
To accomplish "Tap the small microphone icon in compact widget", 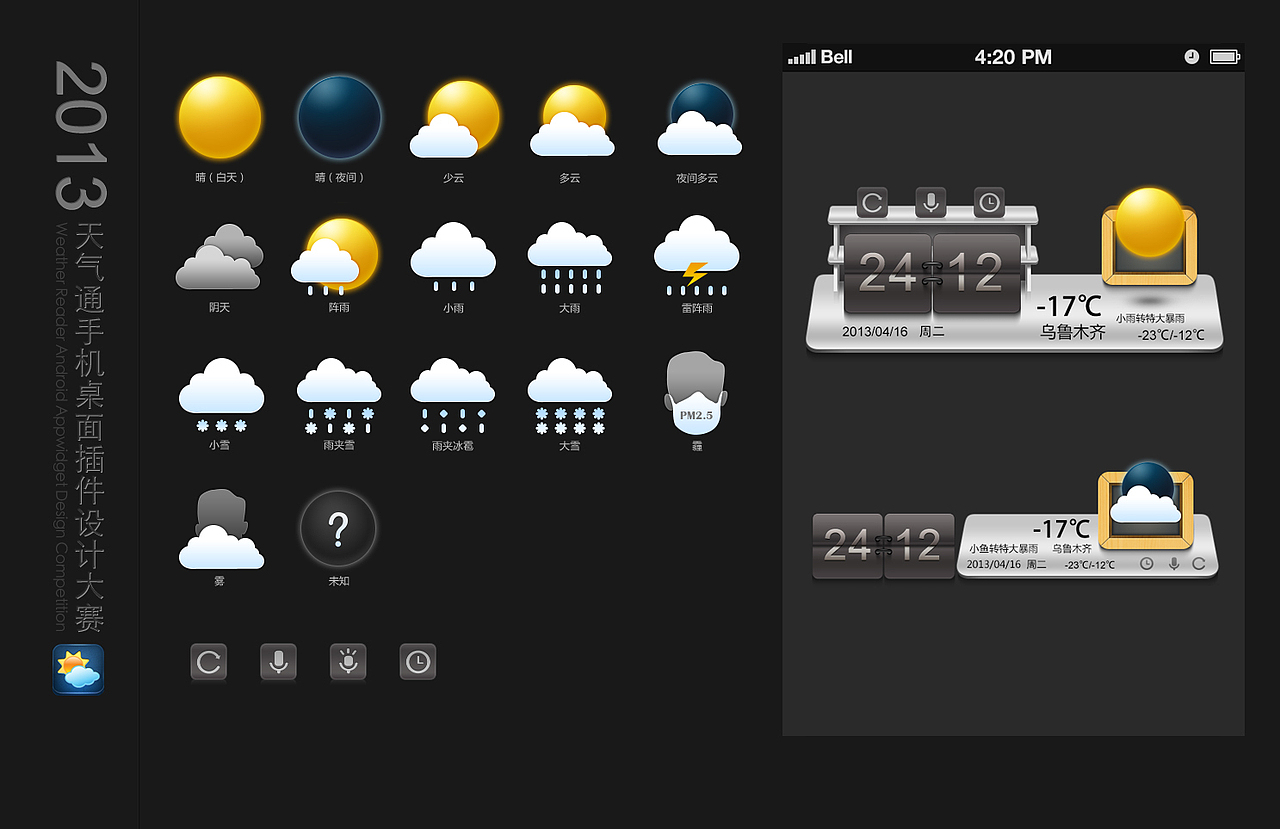I will pyautogui.click(x=1174, y=564).
